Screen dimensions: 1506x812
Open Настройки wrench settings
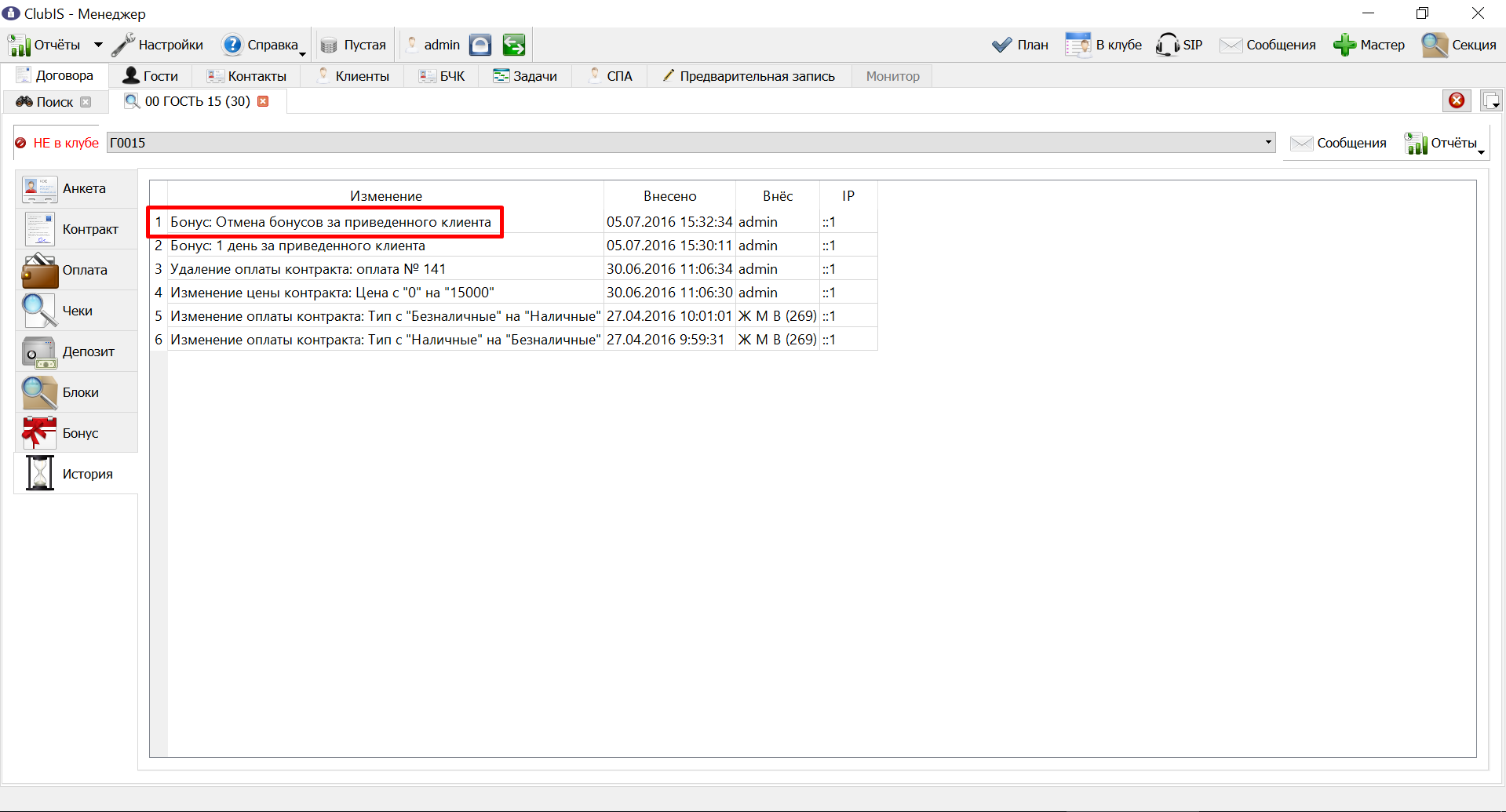[158, 45]
